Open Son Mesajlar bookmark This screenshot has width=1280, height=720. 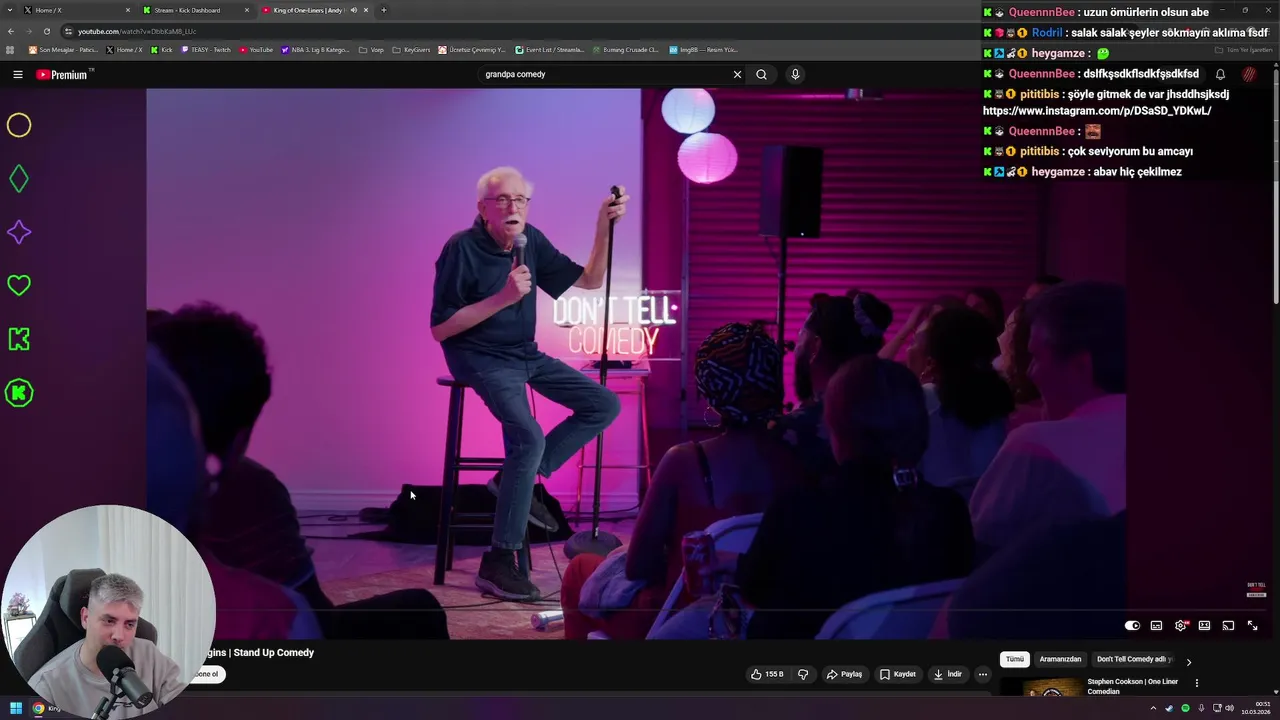(x=63, y=49)
